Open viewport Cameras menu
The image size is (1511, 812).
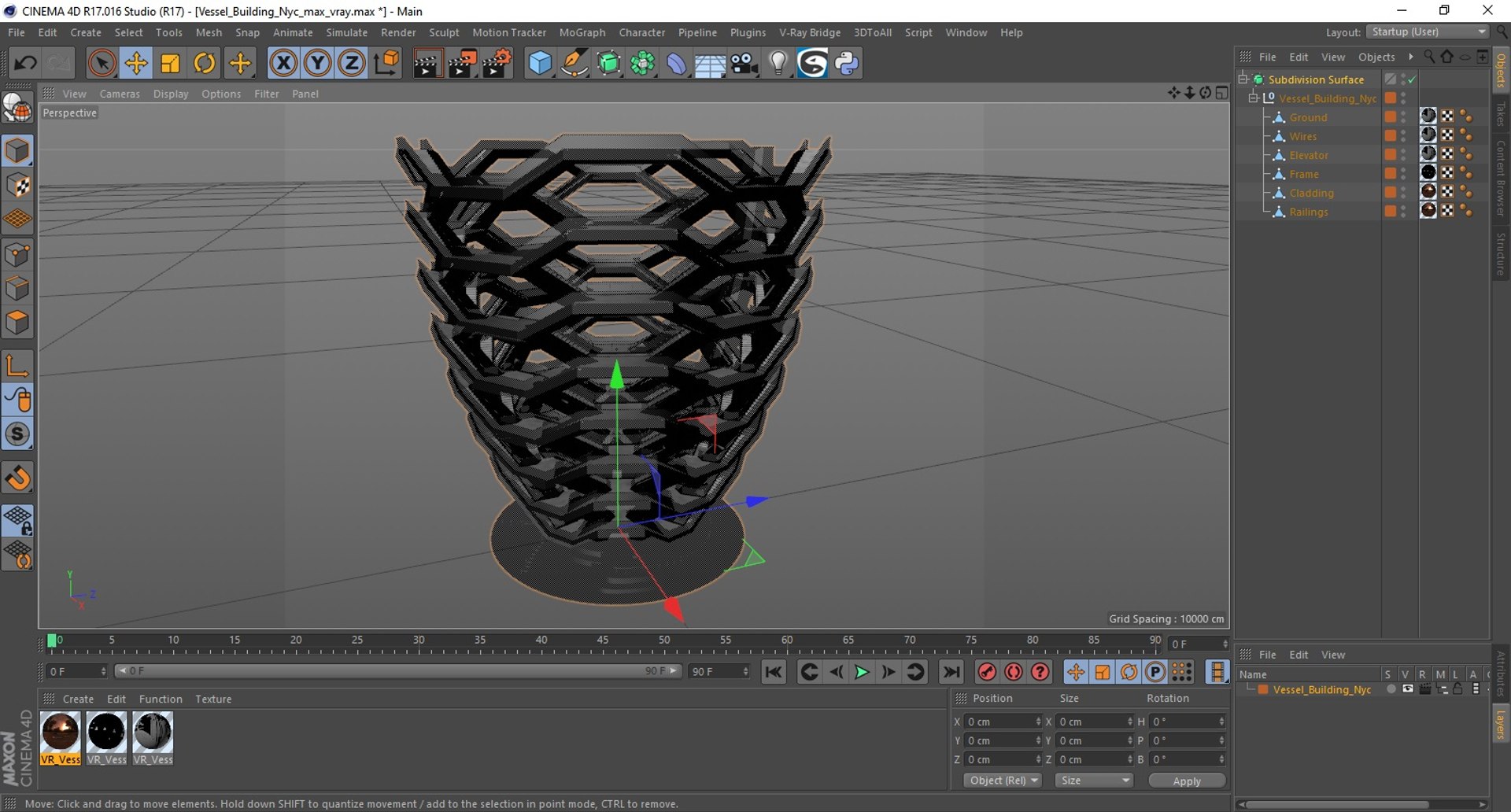point(120,94)
